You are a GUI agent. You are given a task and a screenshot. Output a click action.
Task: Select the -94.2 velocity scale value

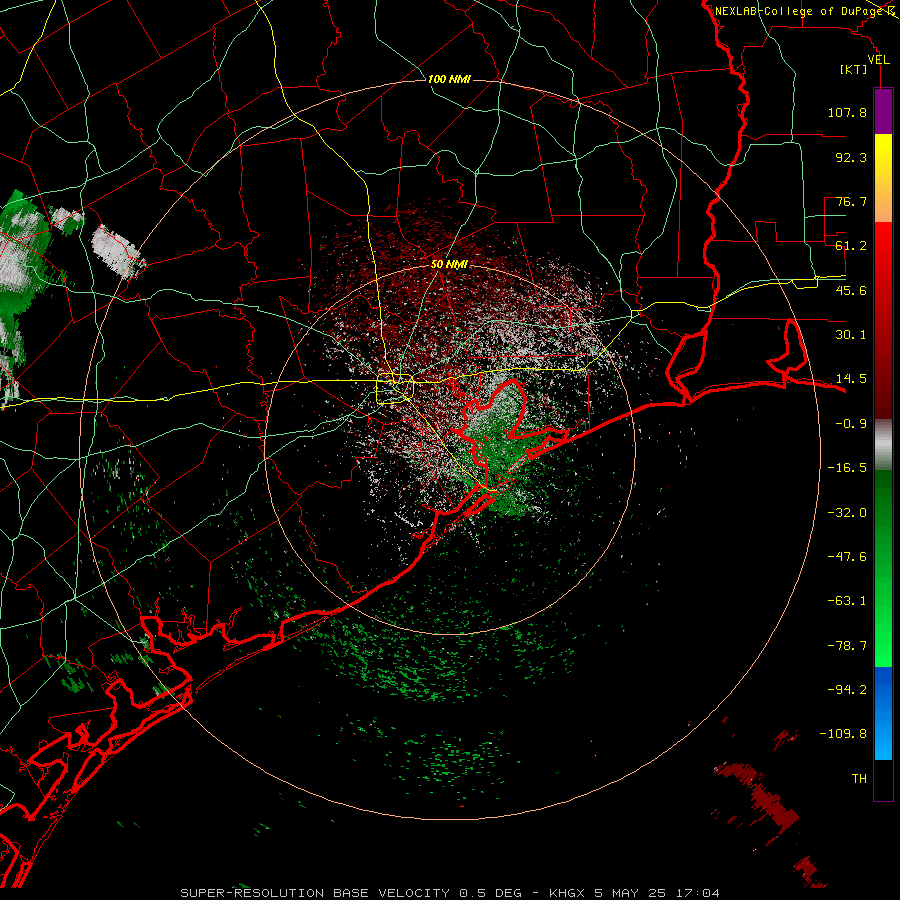click(847, 690)
